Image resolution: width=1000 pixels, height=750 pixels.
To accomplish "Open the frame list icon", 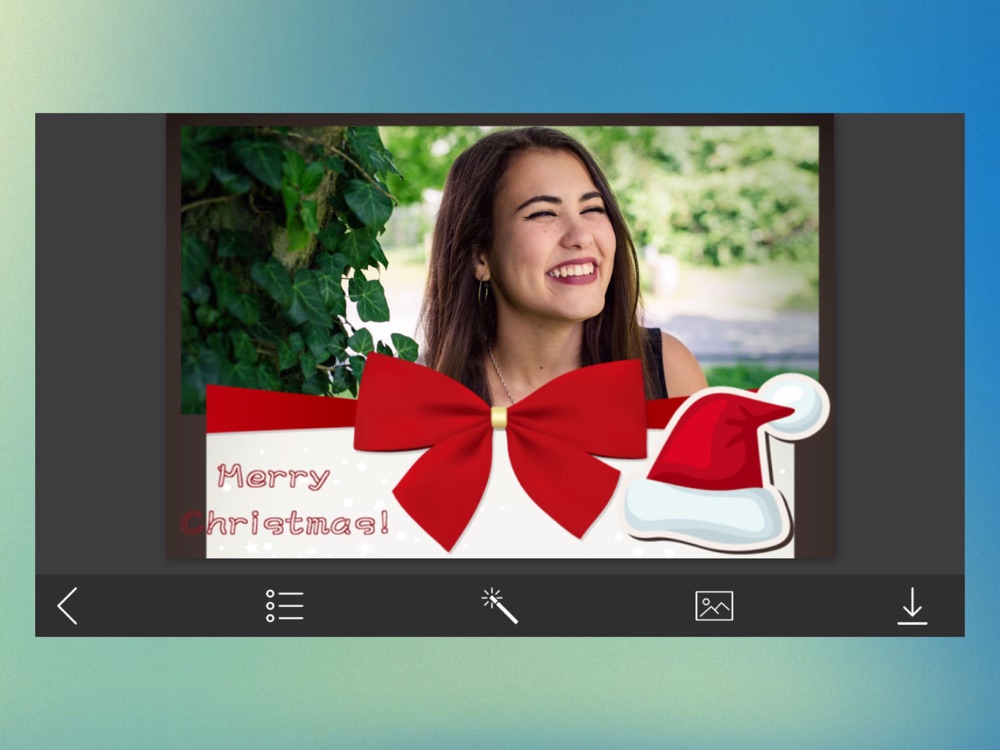I will [284, 606].
